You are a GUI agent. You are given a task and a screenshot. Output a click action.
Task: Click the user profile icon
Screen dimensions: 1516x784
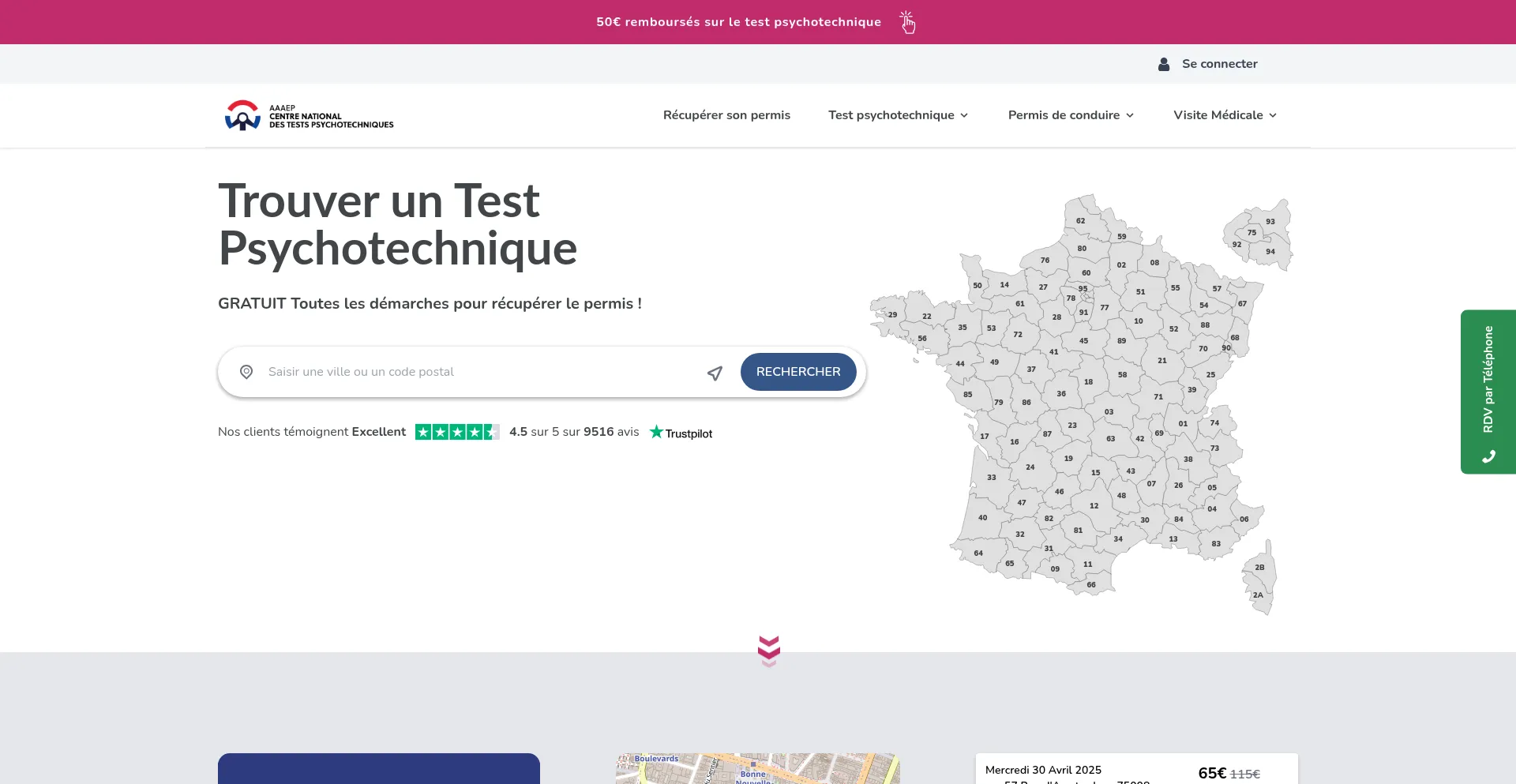click(x=1163, y=64)
